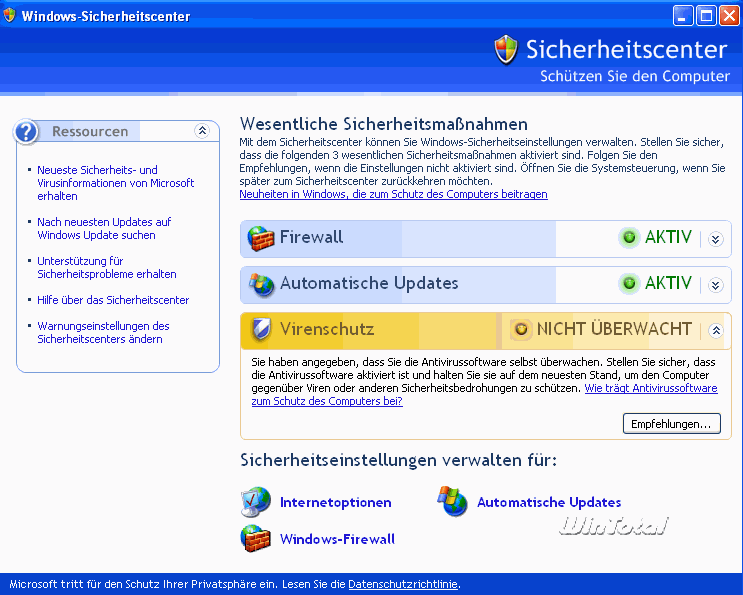Collapse the Ressourcen panel

202,131
